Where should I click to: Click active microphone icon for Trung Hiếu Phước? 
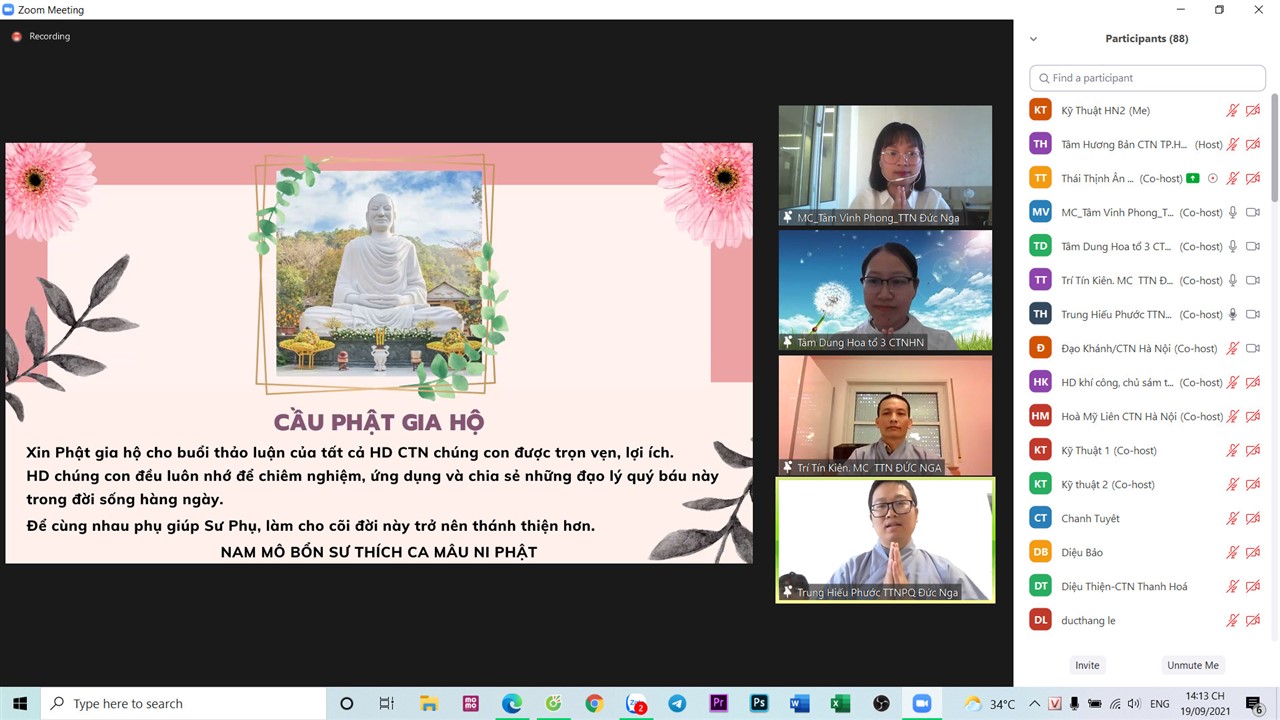[1233, 315]
